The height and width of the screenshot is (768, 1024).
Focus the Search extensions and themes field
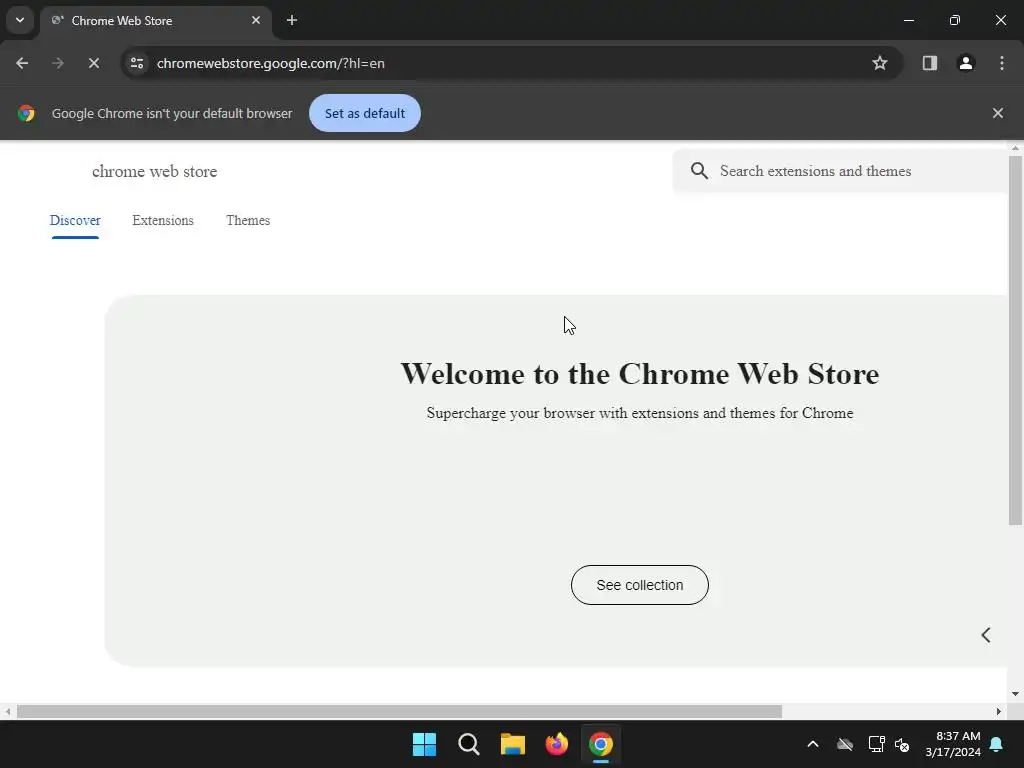pyautogui.click(x=840, y=171)
